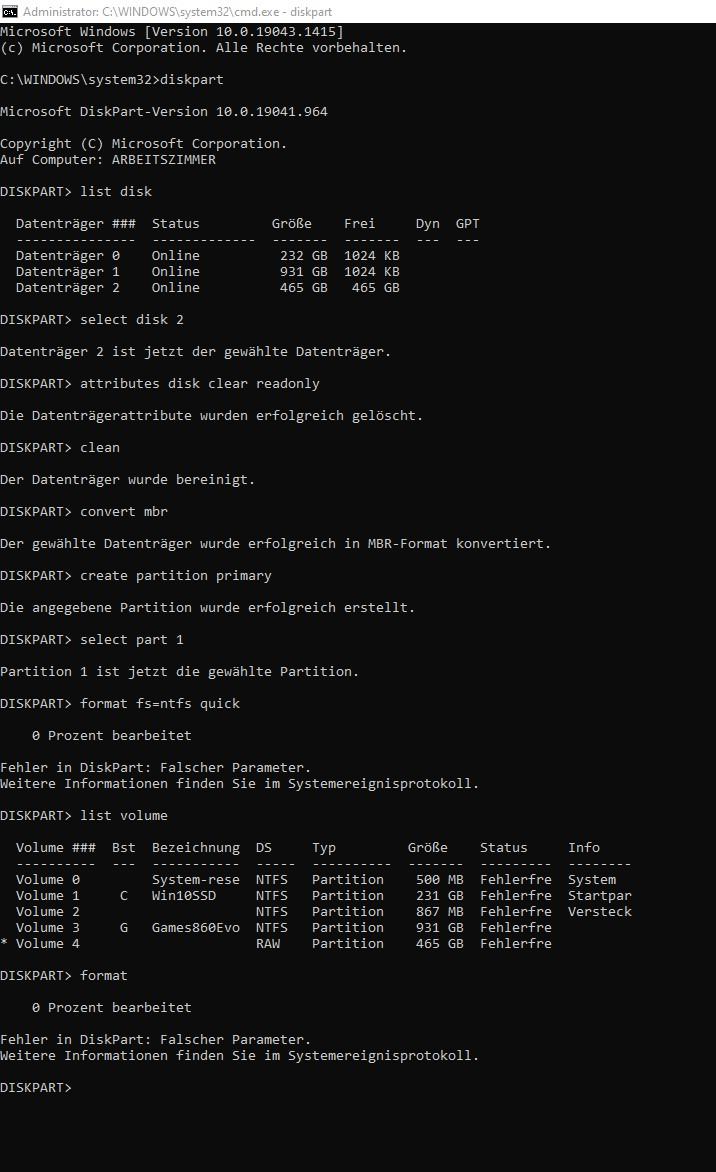The height and width of the screenshot is (1172, 716).
Task: Click 'Partition 1 ist jetzt die gewählte Partition.'
Action: 179,671
